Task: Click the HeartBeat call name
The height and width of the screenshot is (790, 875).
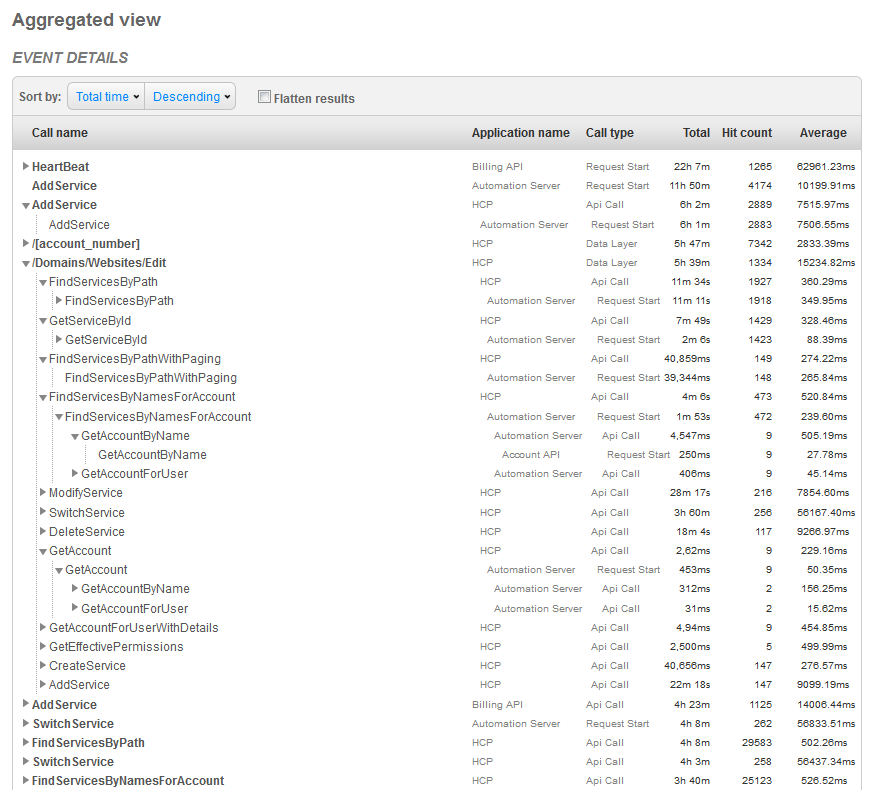Action: click(60, 167)
